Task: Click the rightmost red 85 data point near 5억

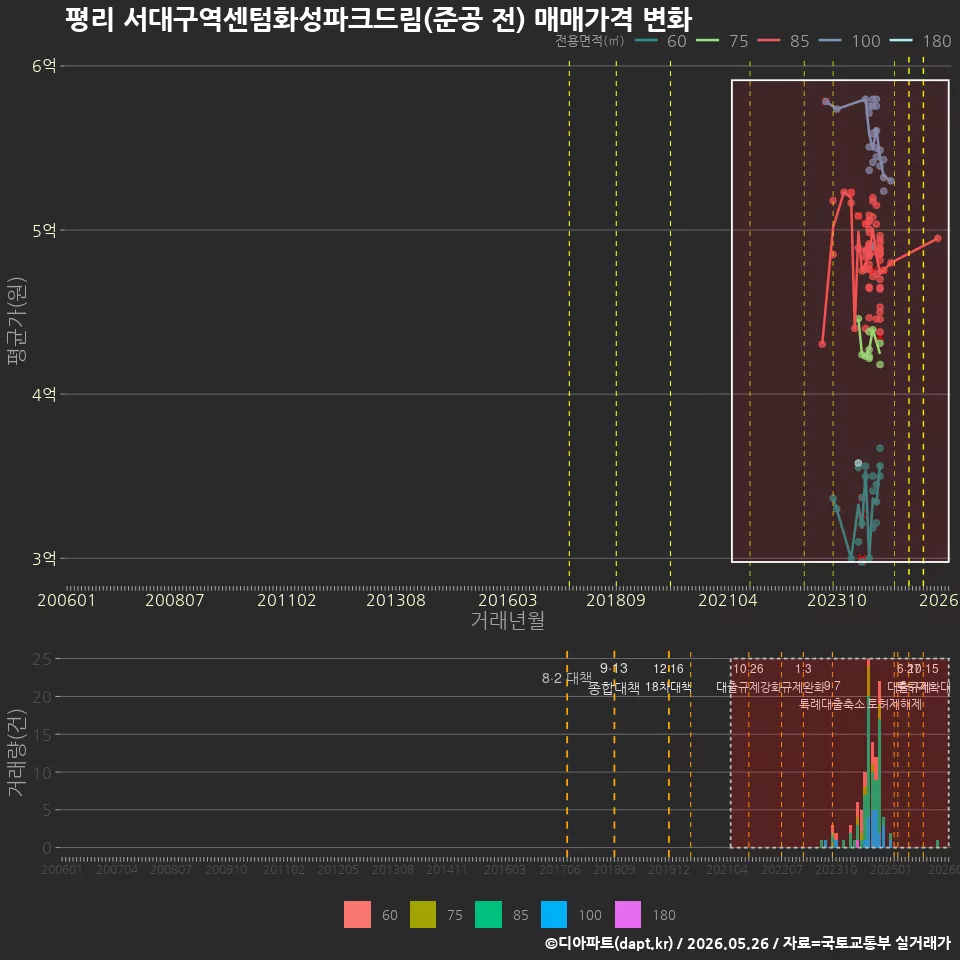Action: (x=937, y=238)
